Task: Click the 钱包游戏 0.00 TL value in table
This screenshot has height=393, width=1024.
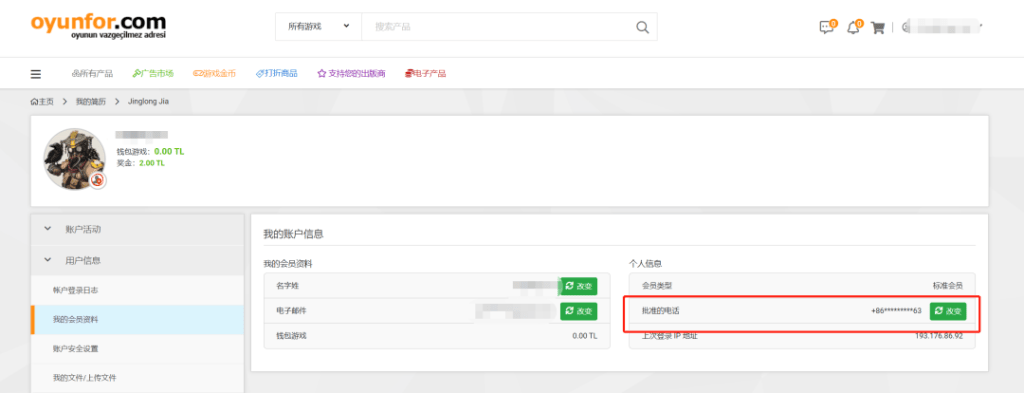Action: pyautogui.click(x=584, y=336)
